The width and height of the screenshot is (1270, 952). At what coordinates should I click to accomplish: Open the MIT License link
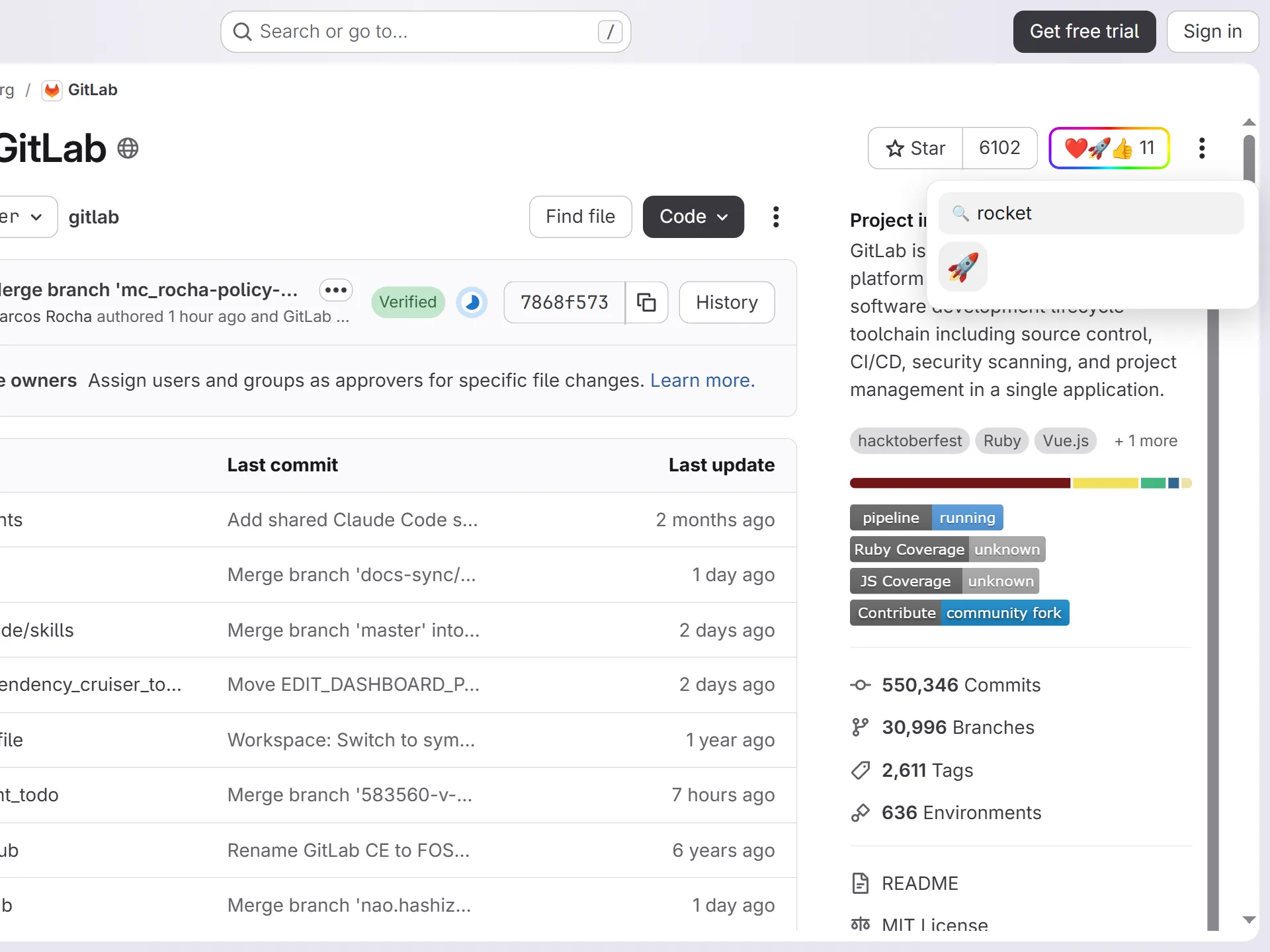point(935,924)
